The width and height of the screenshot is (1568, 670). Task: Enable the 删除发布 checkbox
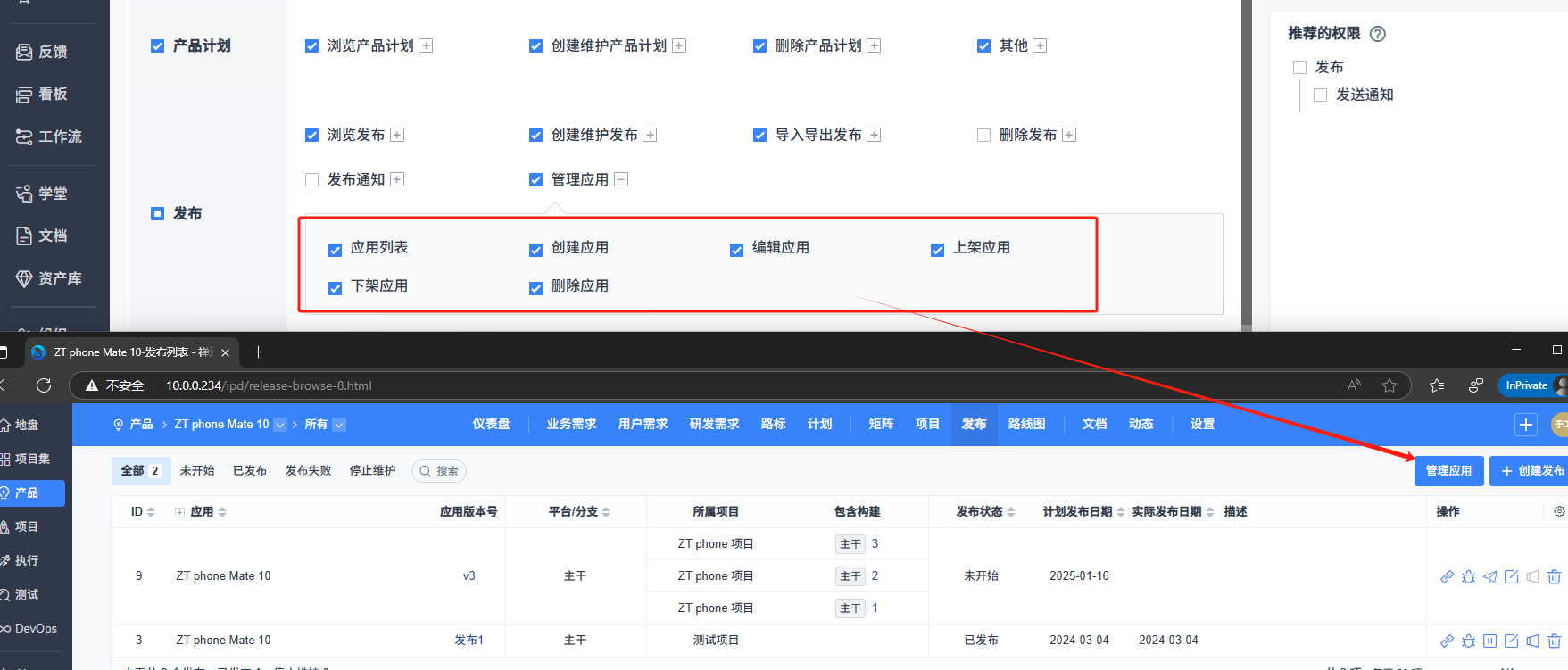[984, 135]
